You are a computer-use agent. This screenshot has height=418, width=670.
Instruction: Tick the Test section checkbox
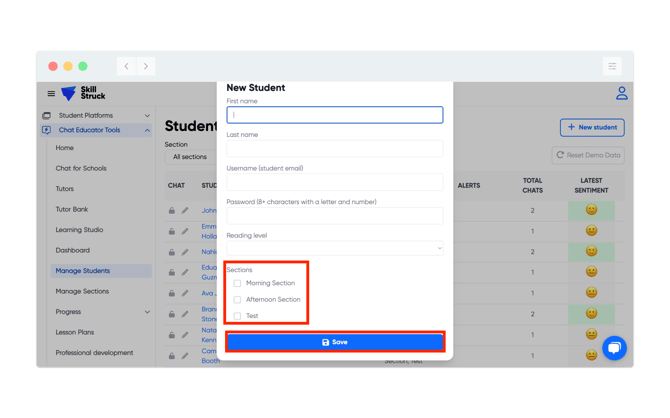coord(237,316)
